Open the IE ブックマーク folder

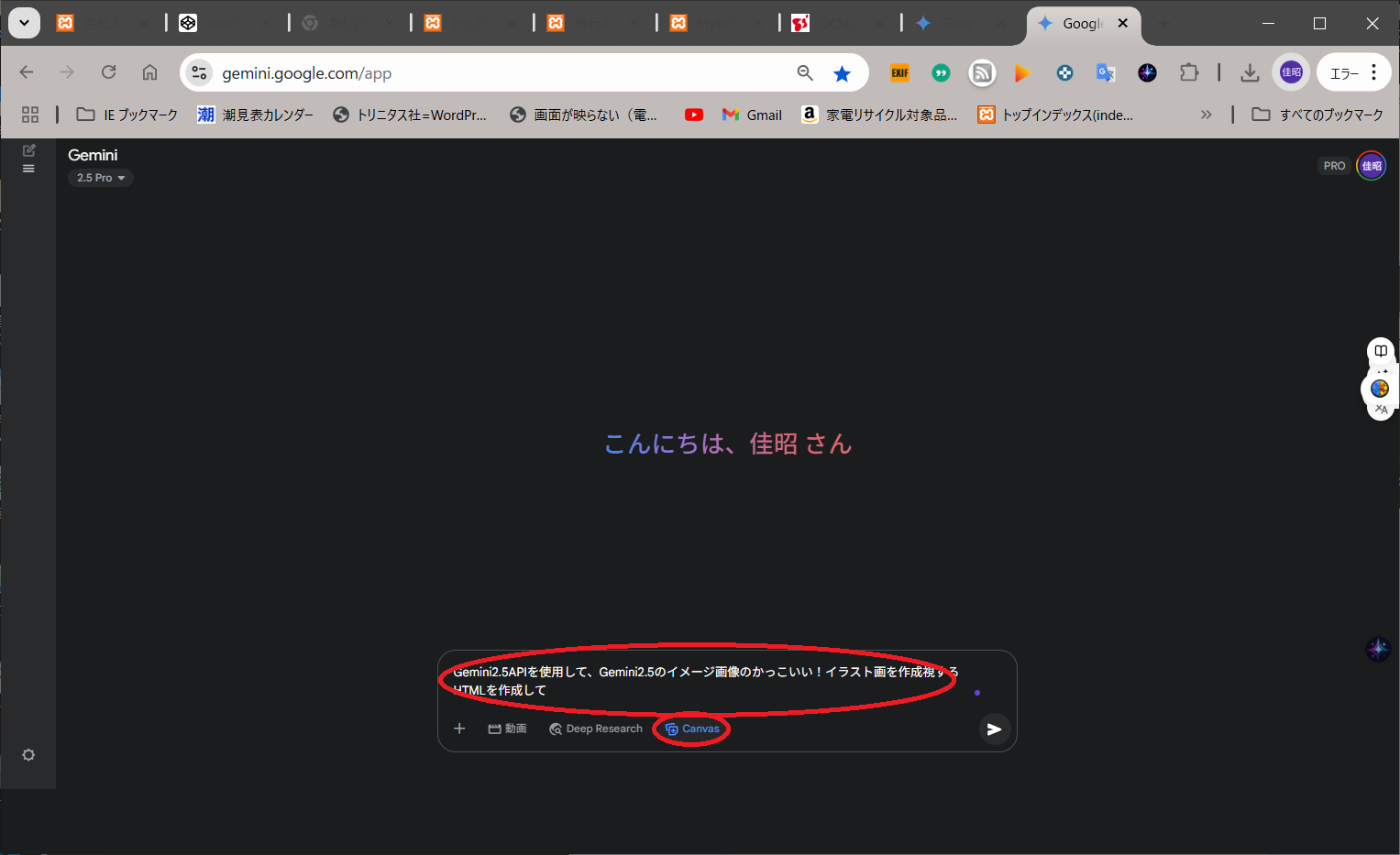coord(127,115)
